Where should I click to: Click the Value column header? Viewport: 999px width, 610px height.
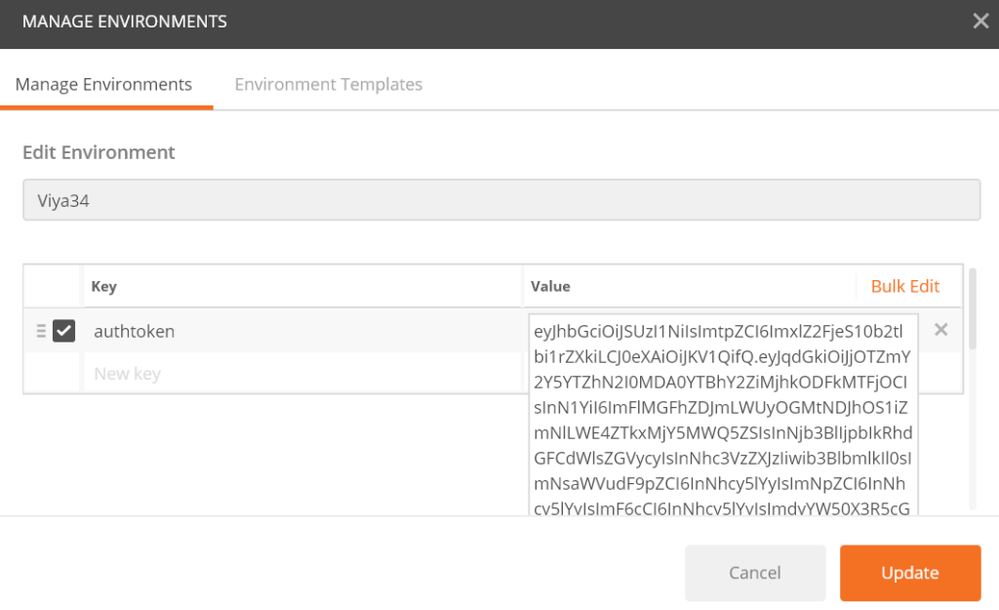(551, 287)
